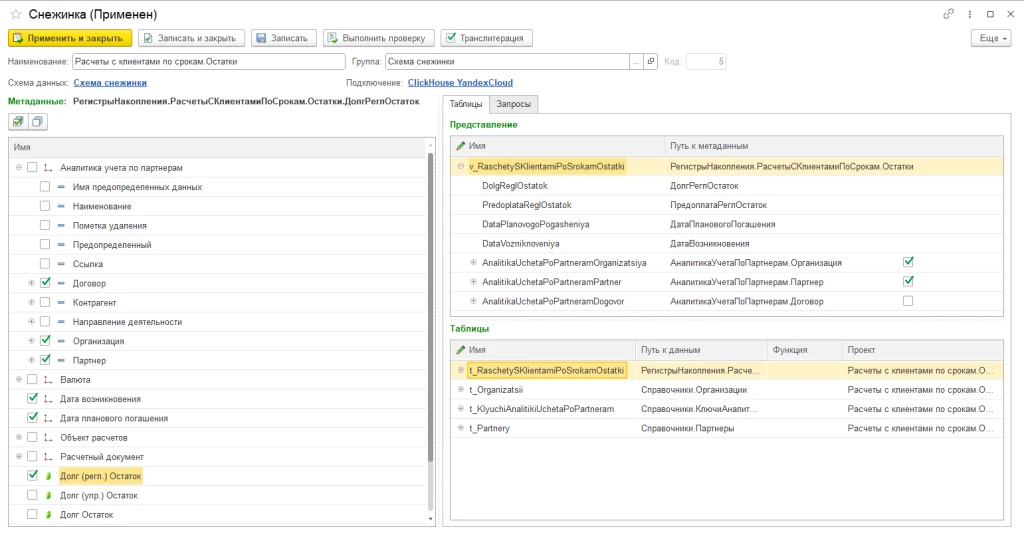
Task: Click Применить и закрыть button
Action: click(70, 38)
